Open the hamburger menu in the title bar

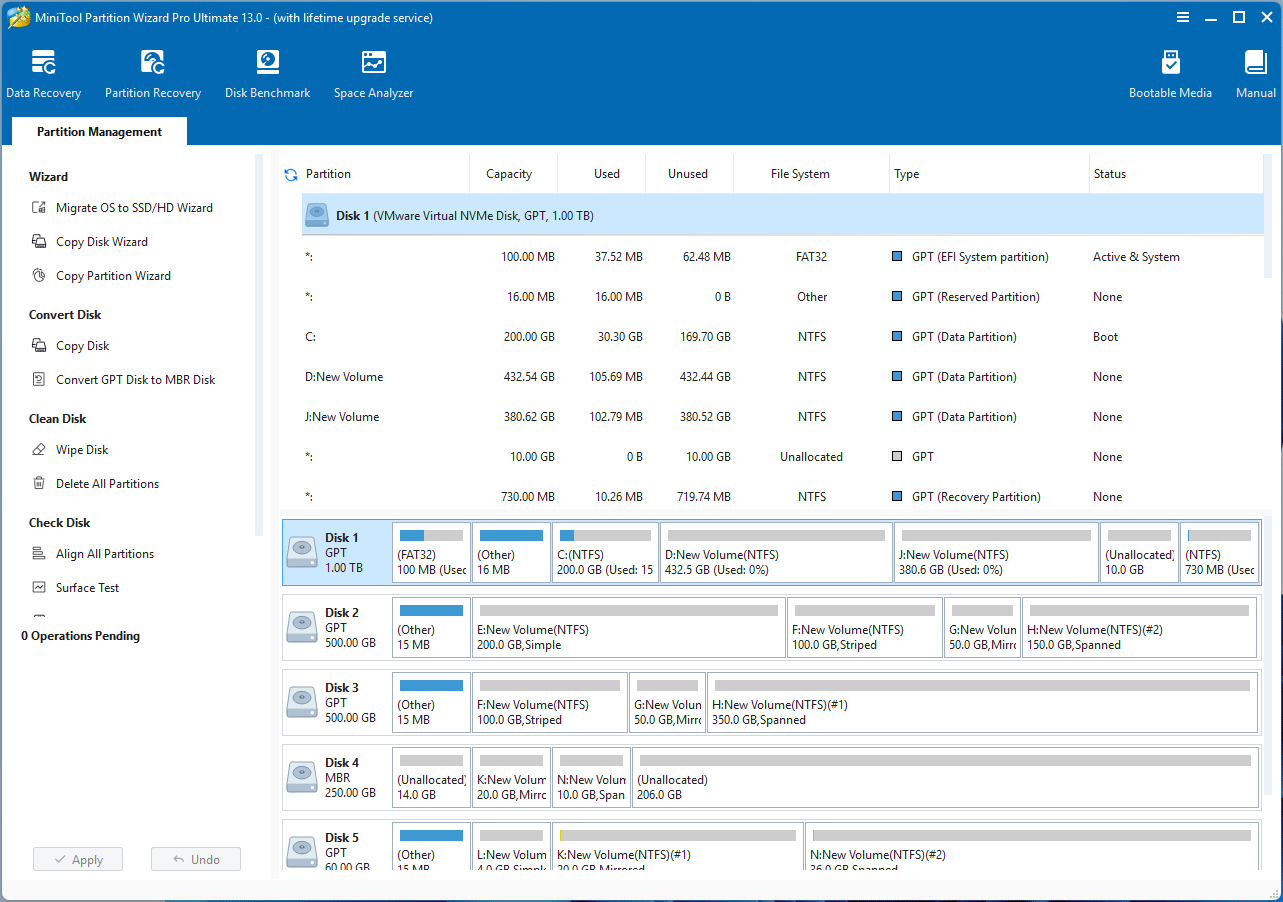click(x=1183, y=17)
